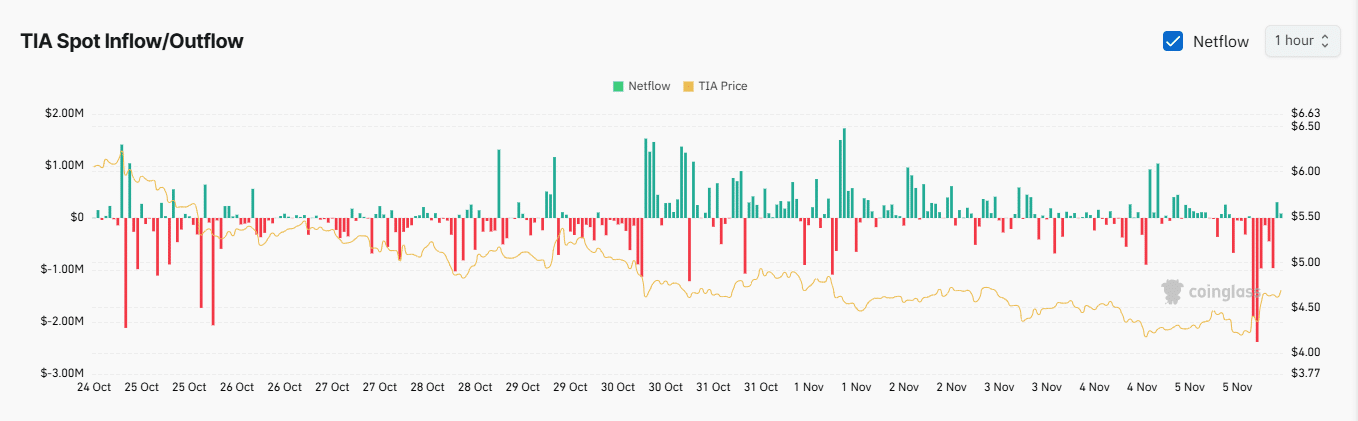Click the $-2.00M left axis label
This screenshot has height=421, width=1358.
point(61,321)
